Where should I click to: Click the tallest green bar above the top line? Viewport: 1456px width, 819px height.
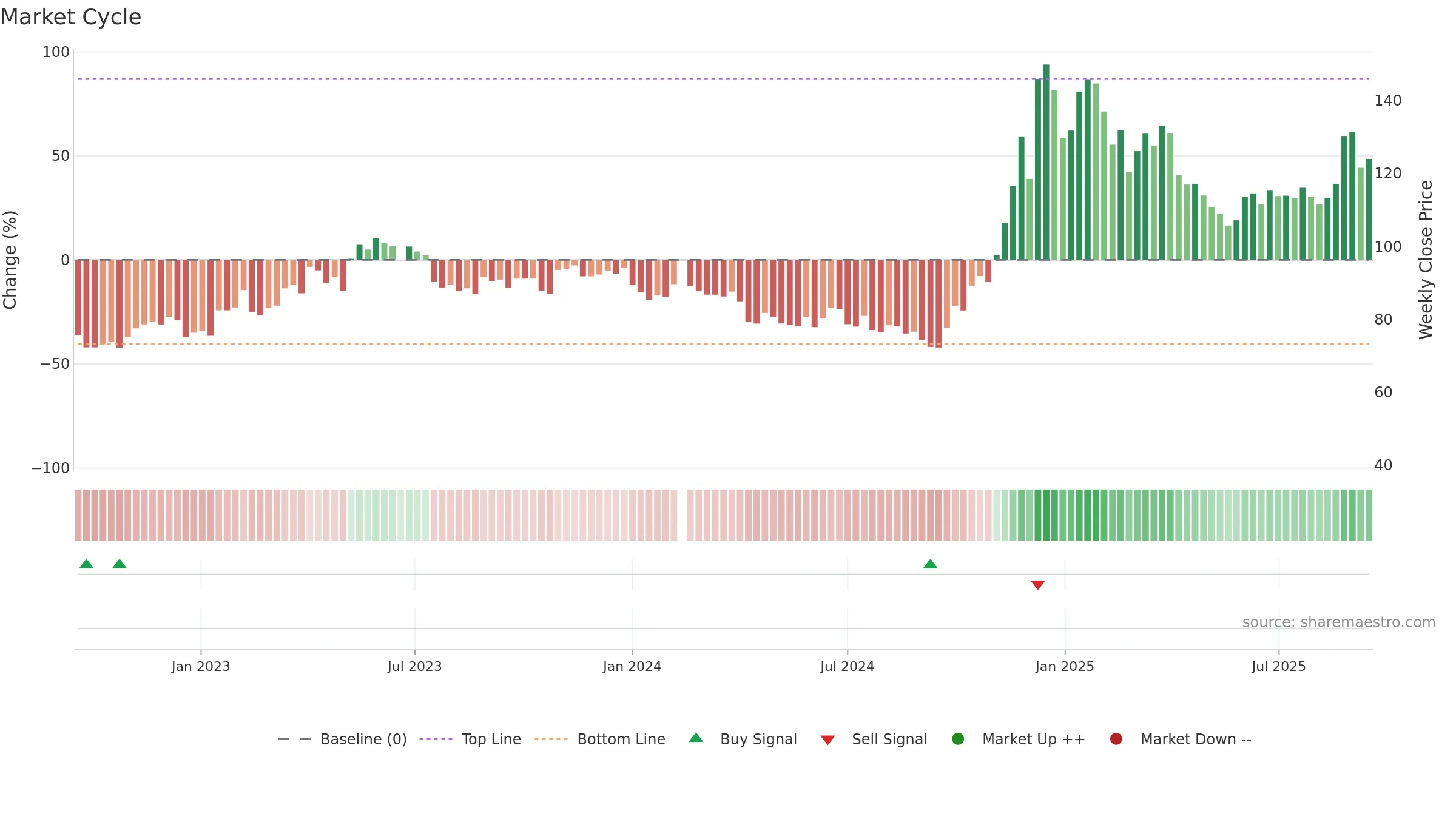click(1046, 162)
